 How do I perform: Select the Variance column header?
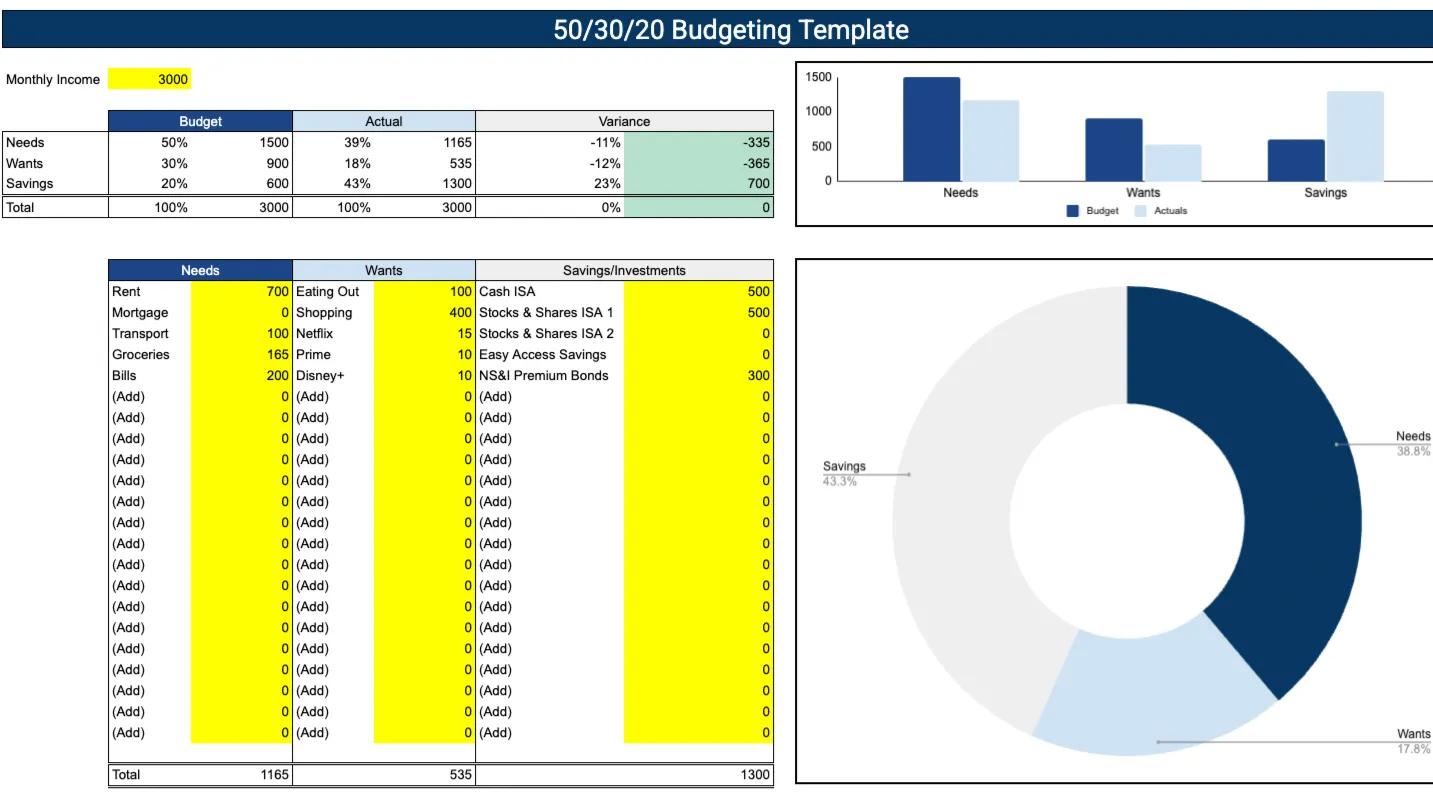[x=624, y=121]
